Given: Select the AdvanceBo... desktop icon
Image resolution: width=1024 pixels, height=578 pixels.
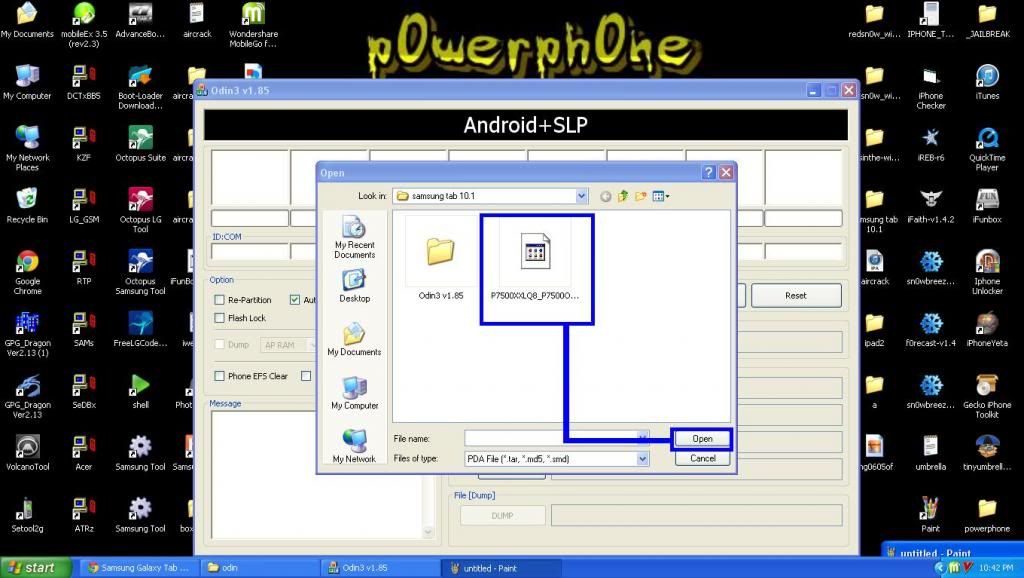Looking at the screenshot, I should click(140, 20).
